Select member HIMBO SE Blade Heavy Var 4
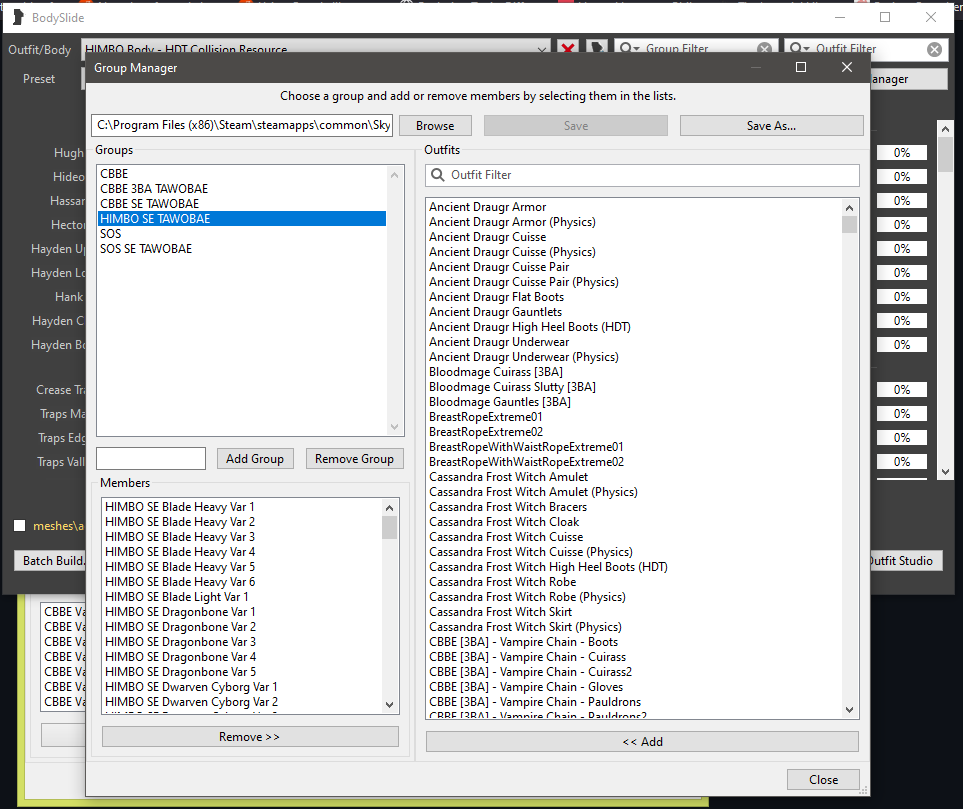The image size is (963, 809). [x=242, y=552]
